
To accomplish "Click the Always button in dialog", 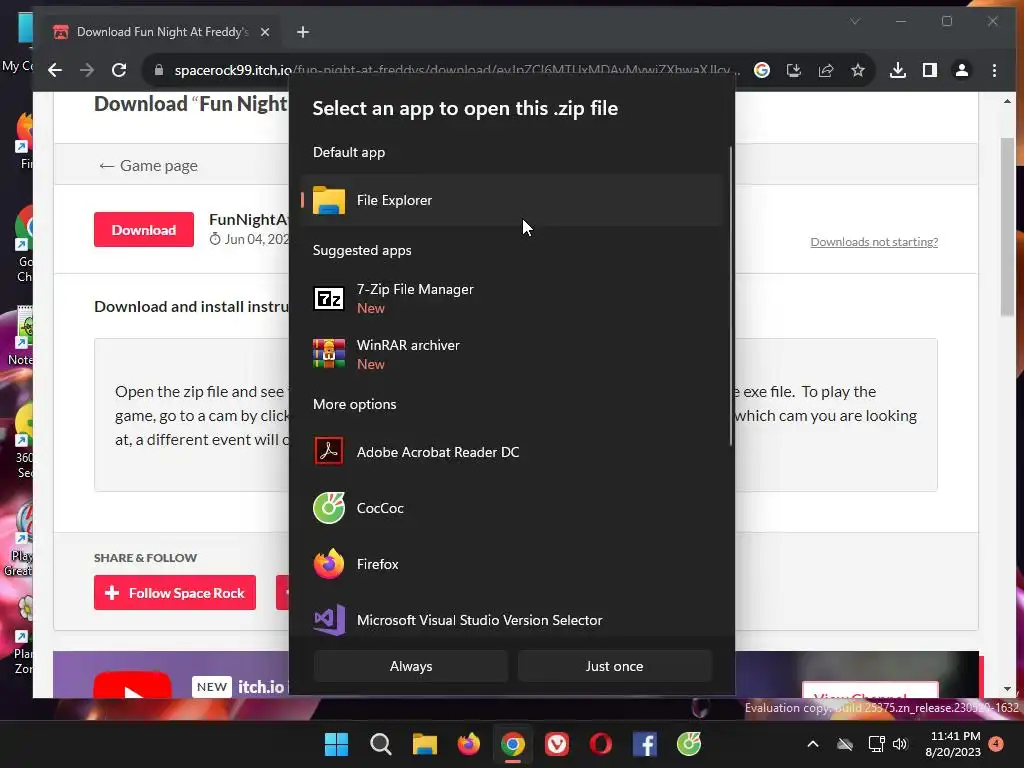I will (x=411, y=666).
